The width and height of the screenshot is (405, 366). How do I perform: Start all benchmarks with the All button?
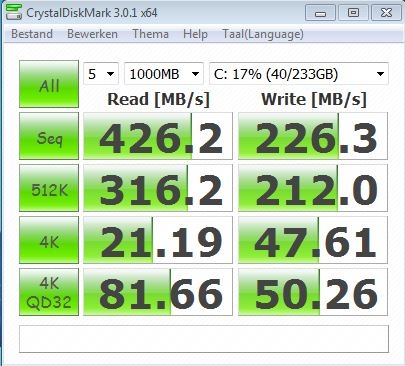[x=49, y=84]
